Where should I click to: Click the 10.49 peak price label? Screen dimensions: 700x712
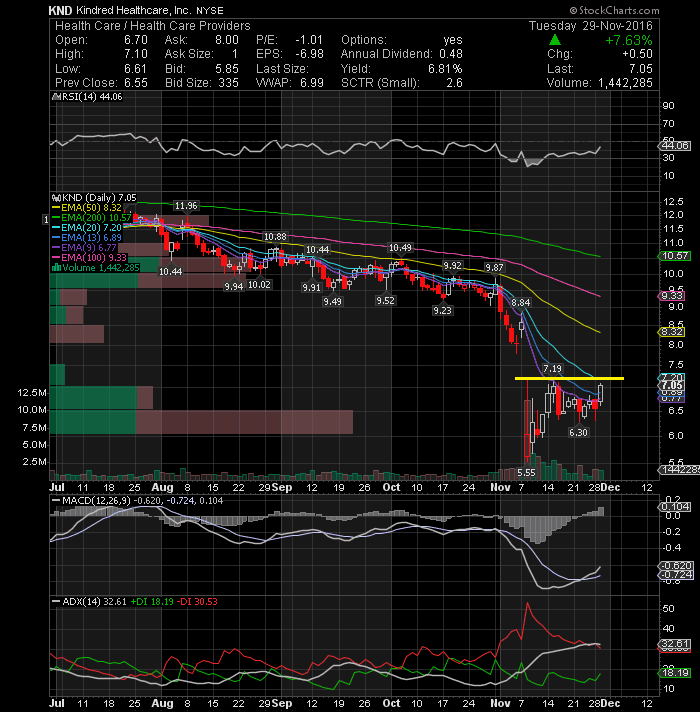(400, 247)
